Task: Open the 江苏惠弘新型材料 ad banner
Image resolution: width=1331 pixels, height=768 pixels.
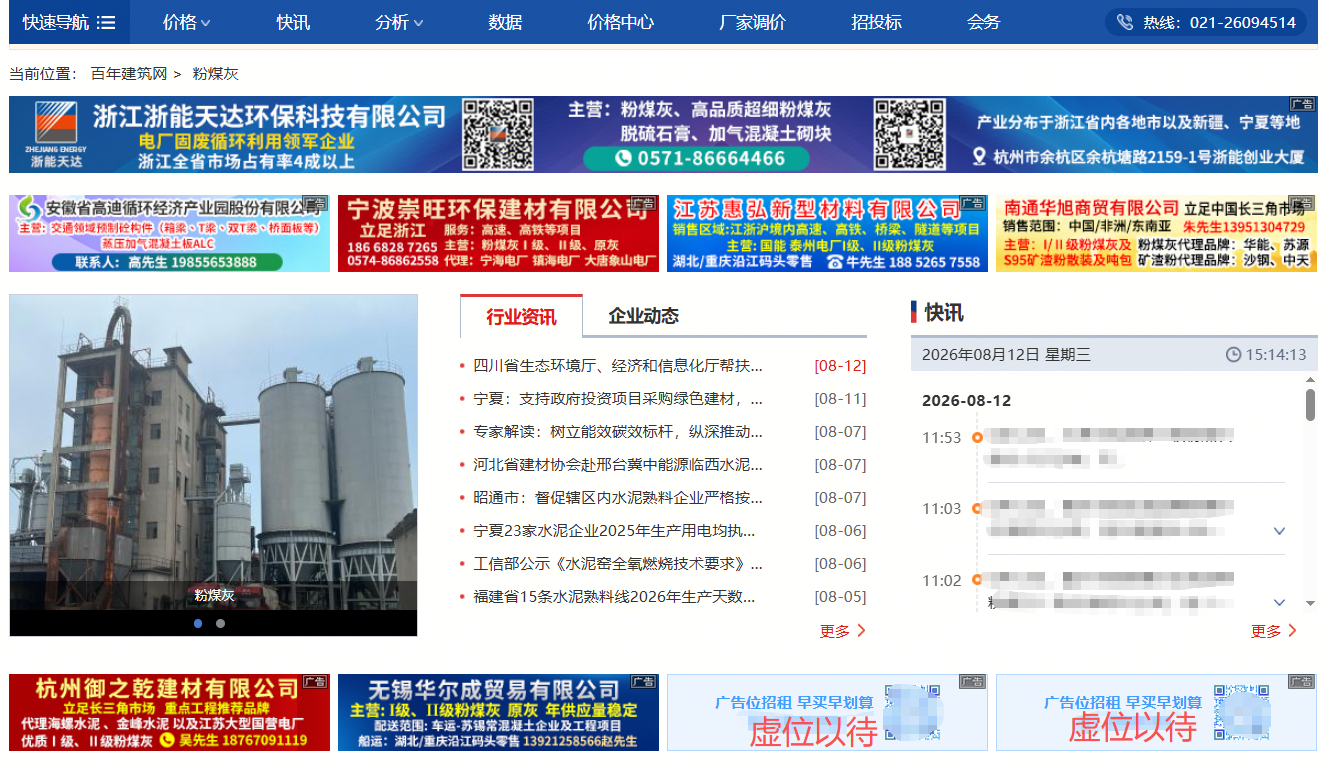Action: tap(827, 234)
